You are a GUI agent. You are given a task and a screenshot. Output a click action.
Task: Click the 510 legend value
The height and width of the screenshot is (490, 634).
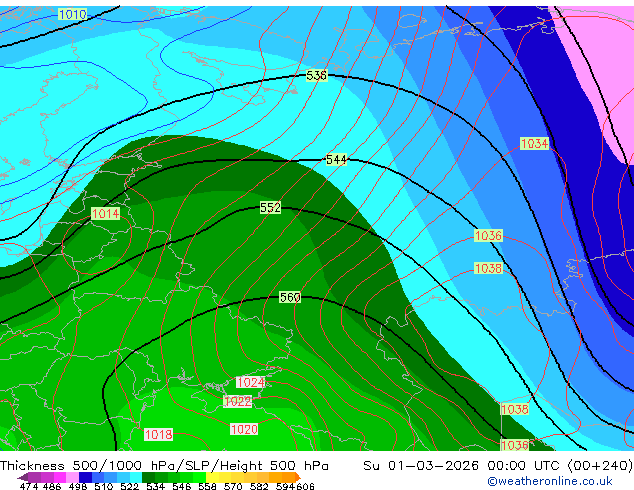click(104, 486)
